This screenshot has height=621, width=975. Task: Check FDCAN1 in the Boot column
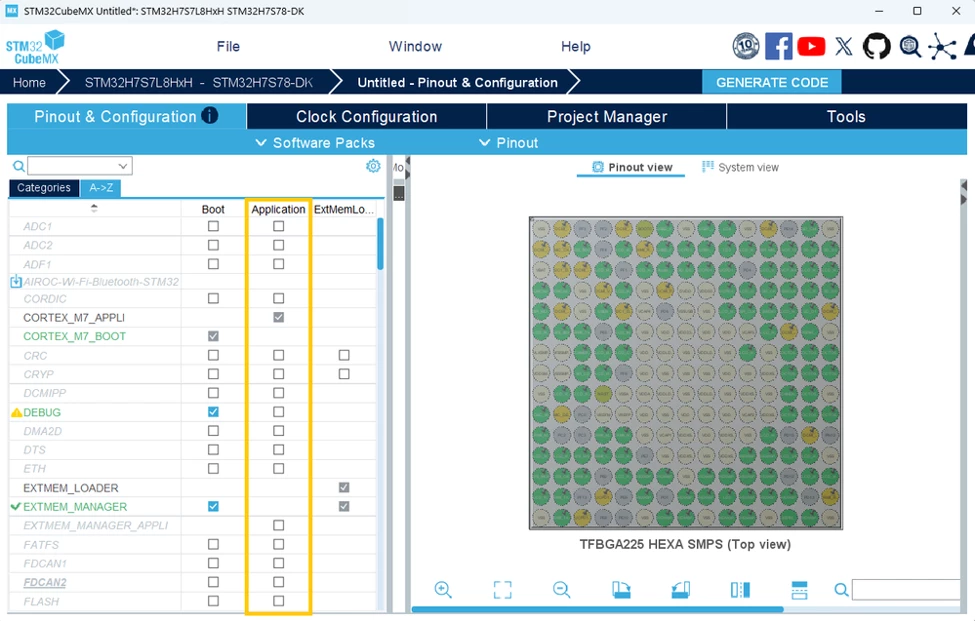pyautogui.click(x=213, y=563)
